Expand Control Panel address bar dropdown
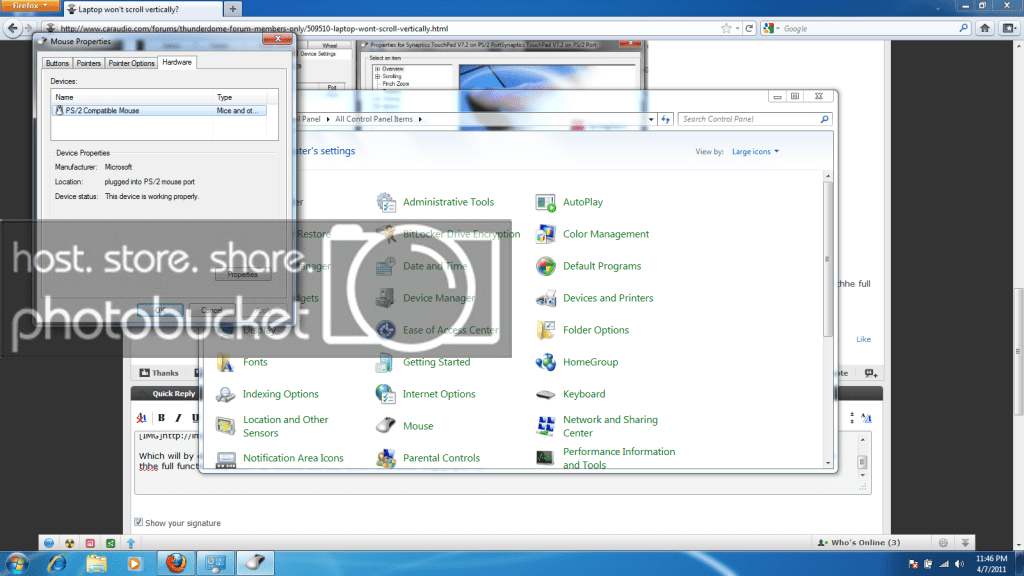Viewport: 1024px width, 576px height. pos(651,120)
